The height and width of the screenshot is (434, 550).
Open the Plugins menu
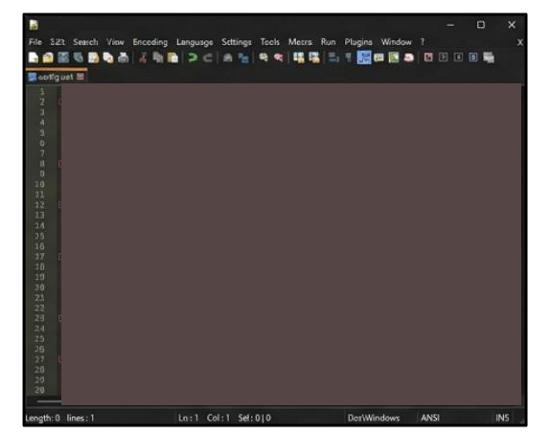(358, 42)
